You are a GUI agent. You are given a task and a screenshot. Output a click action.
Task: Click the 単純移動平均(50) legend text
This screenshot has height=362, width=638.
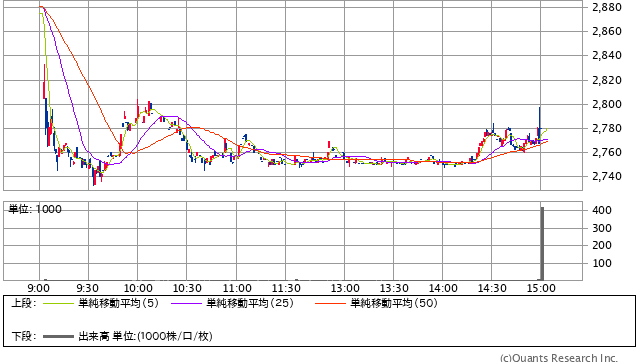point(394,303)
